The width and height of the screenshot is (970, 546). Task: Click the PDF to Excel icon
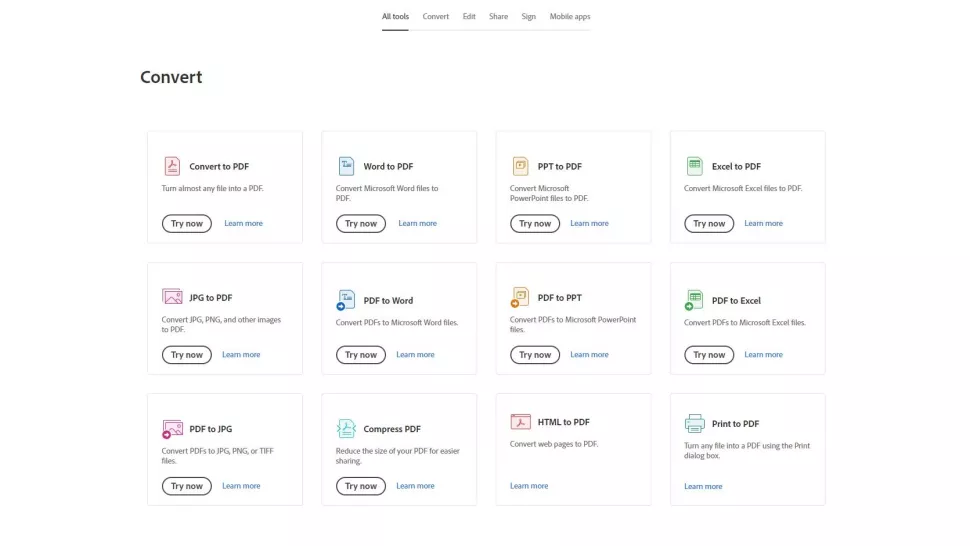point(693,300)
